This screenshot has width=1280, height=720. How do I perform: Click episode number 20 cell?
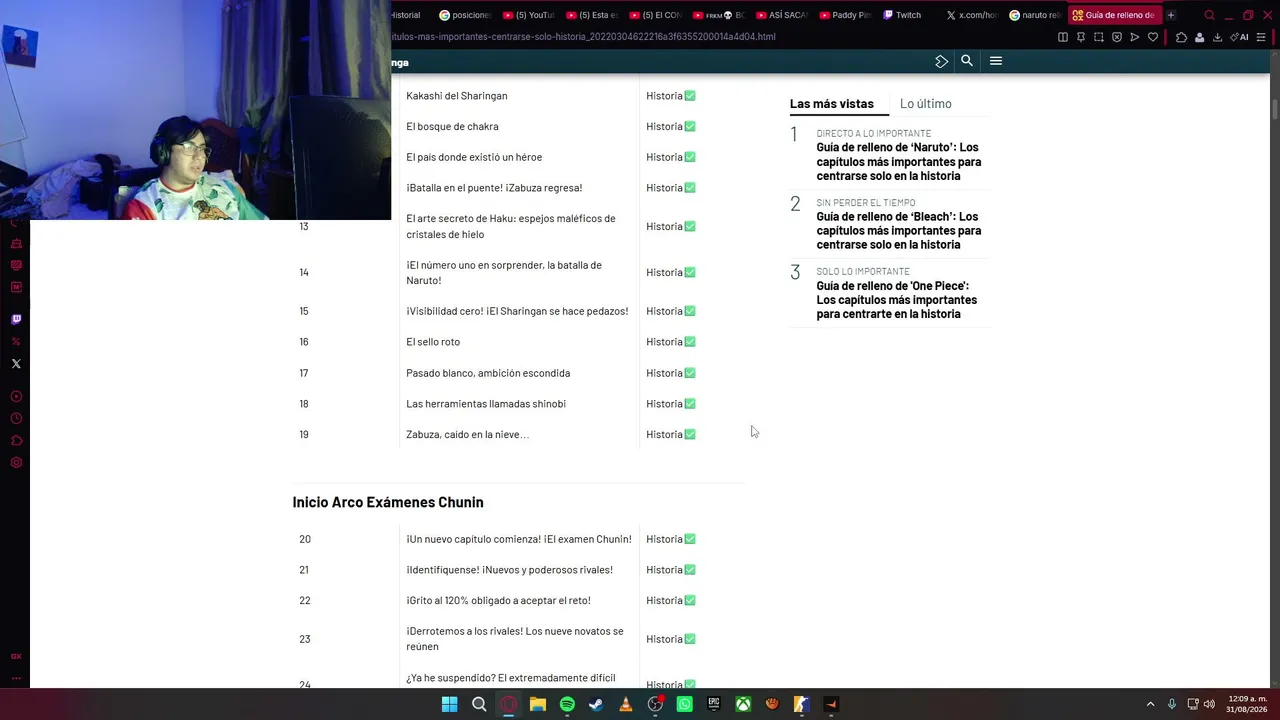[346, 539]
